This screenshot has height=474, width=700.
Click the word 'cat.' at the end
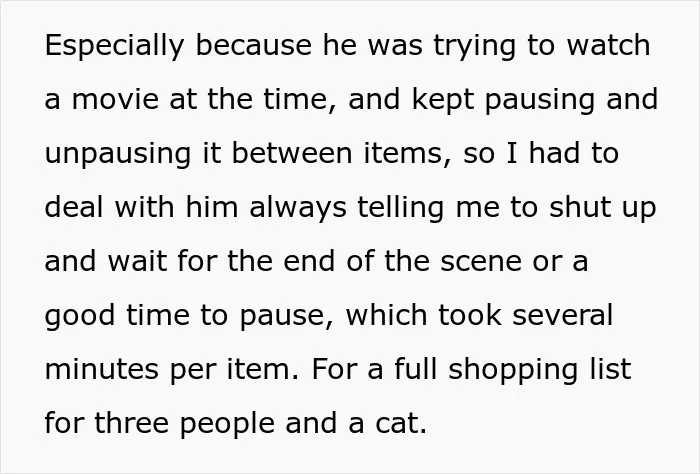[x=401, y=424]
